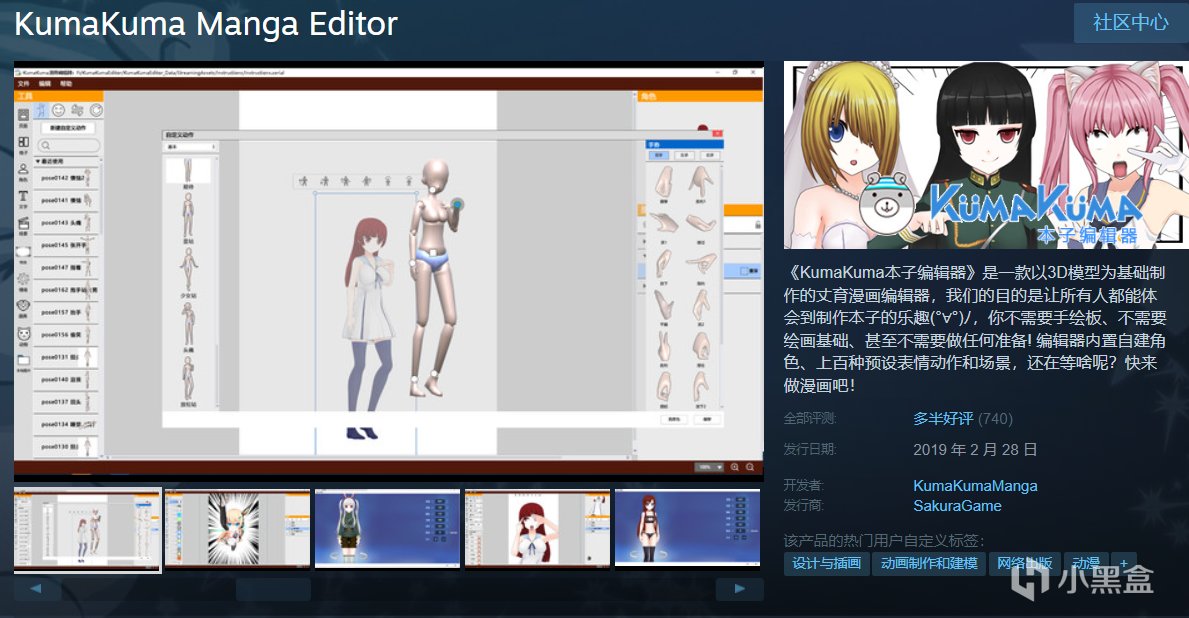Open the 社区中心 community hub button
The height and width of the screenshot is (618, 1189).
pos(1131,23)
